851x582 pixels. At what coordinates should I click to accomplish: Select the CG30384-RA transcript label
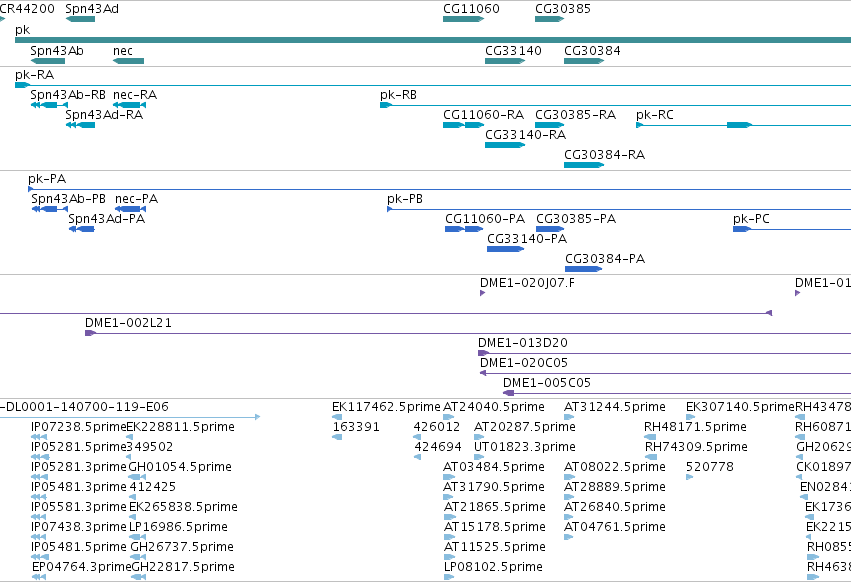[x=605, y=154]
